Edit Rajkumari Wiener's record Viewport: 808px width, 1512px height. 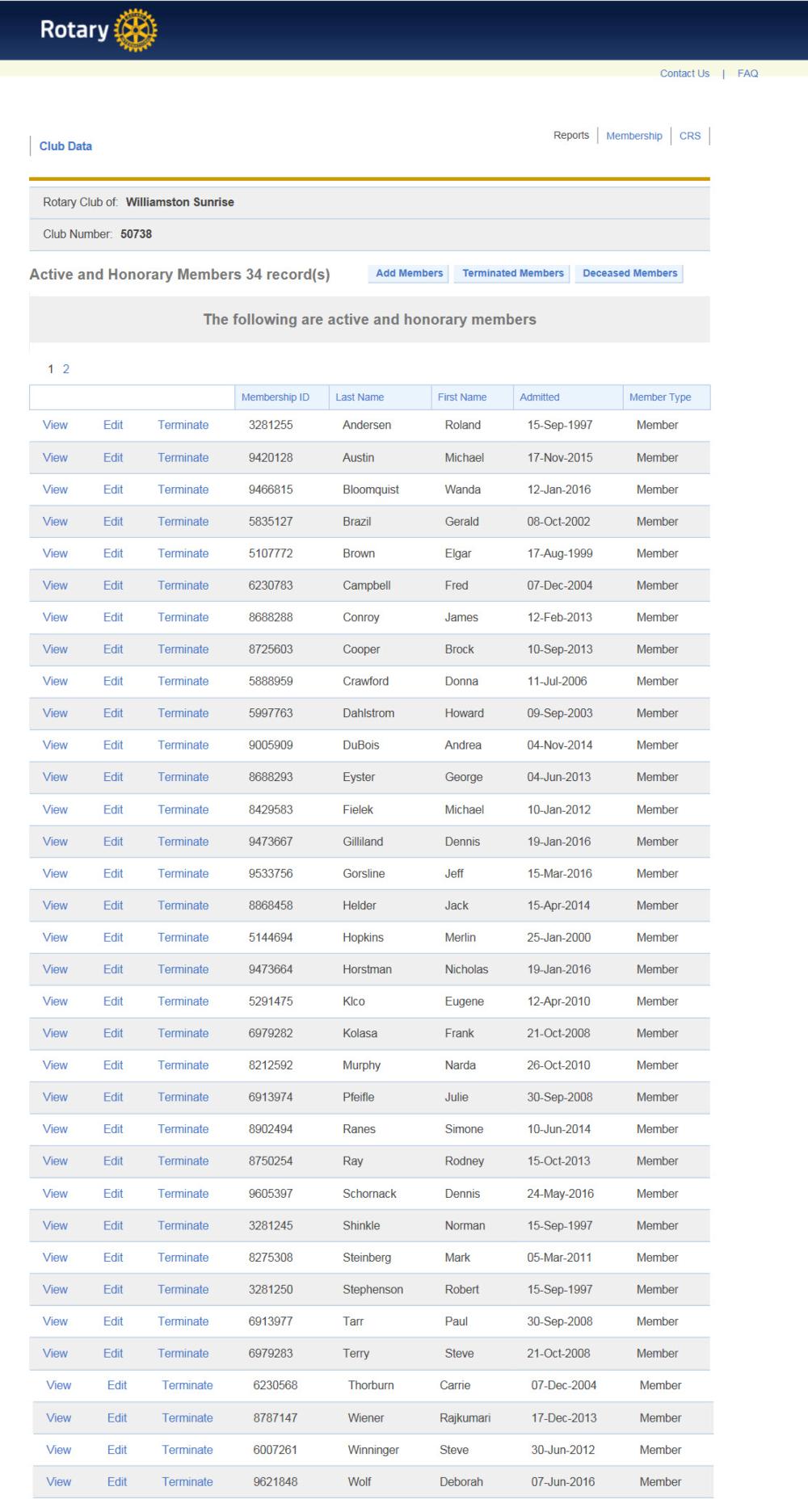(117, 1417)
